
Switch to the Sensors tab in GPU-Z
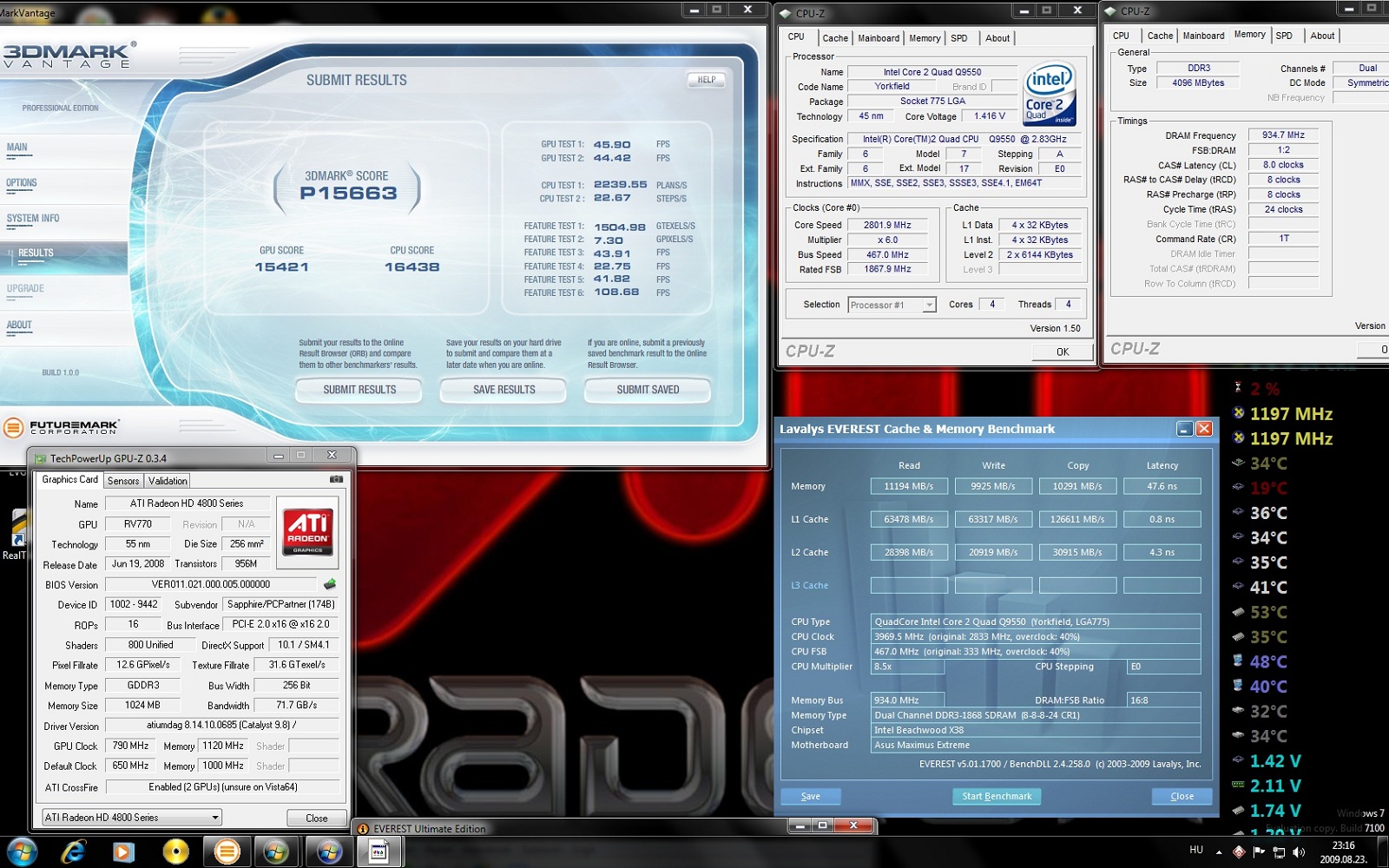point(122,481)
